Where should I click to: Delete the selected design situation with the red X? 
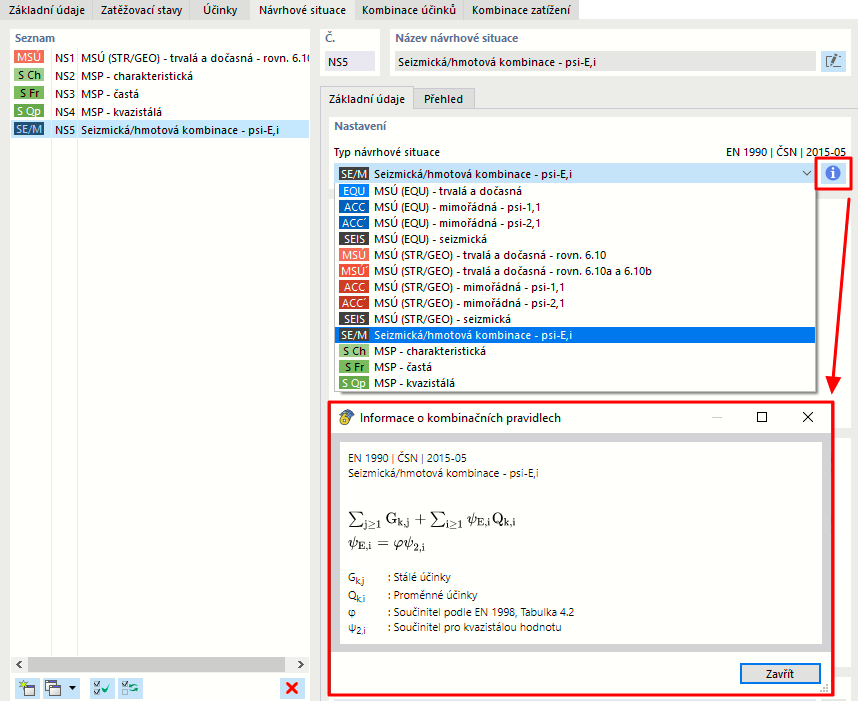coord(292,688)
